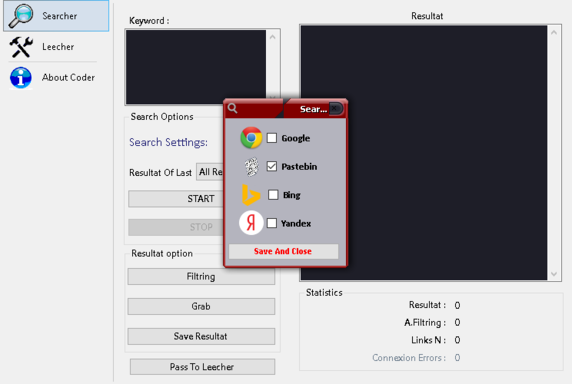Enable the Yandex checkbox
The width and height of the screenshot is (572, 384).
tap(272, 223)
